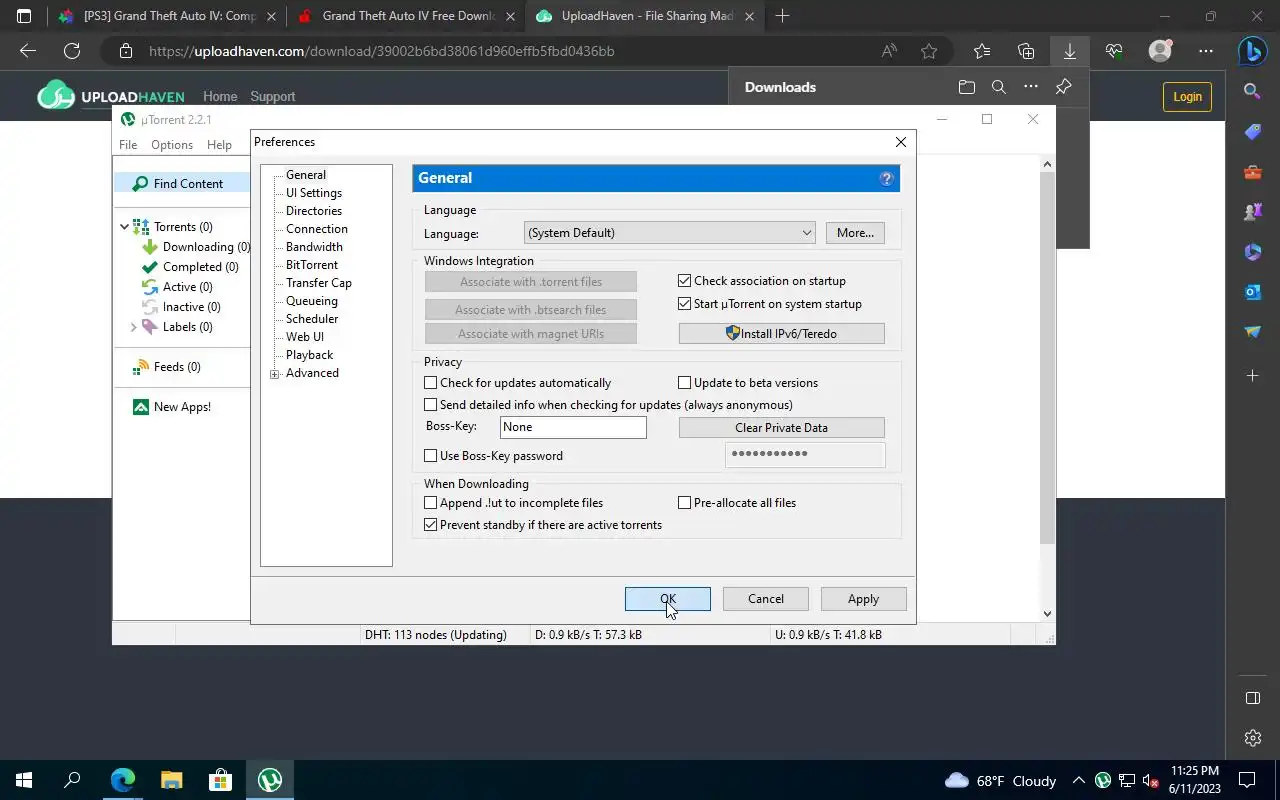Click the Edge downloads arrow toolbar icon
1280x800 pixels.
pyautogui.click(x=1070, y=51)
